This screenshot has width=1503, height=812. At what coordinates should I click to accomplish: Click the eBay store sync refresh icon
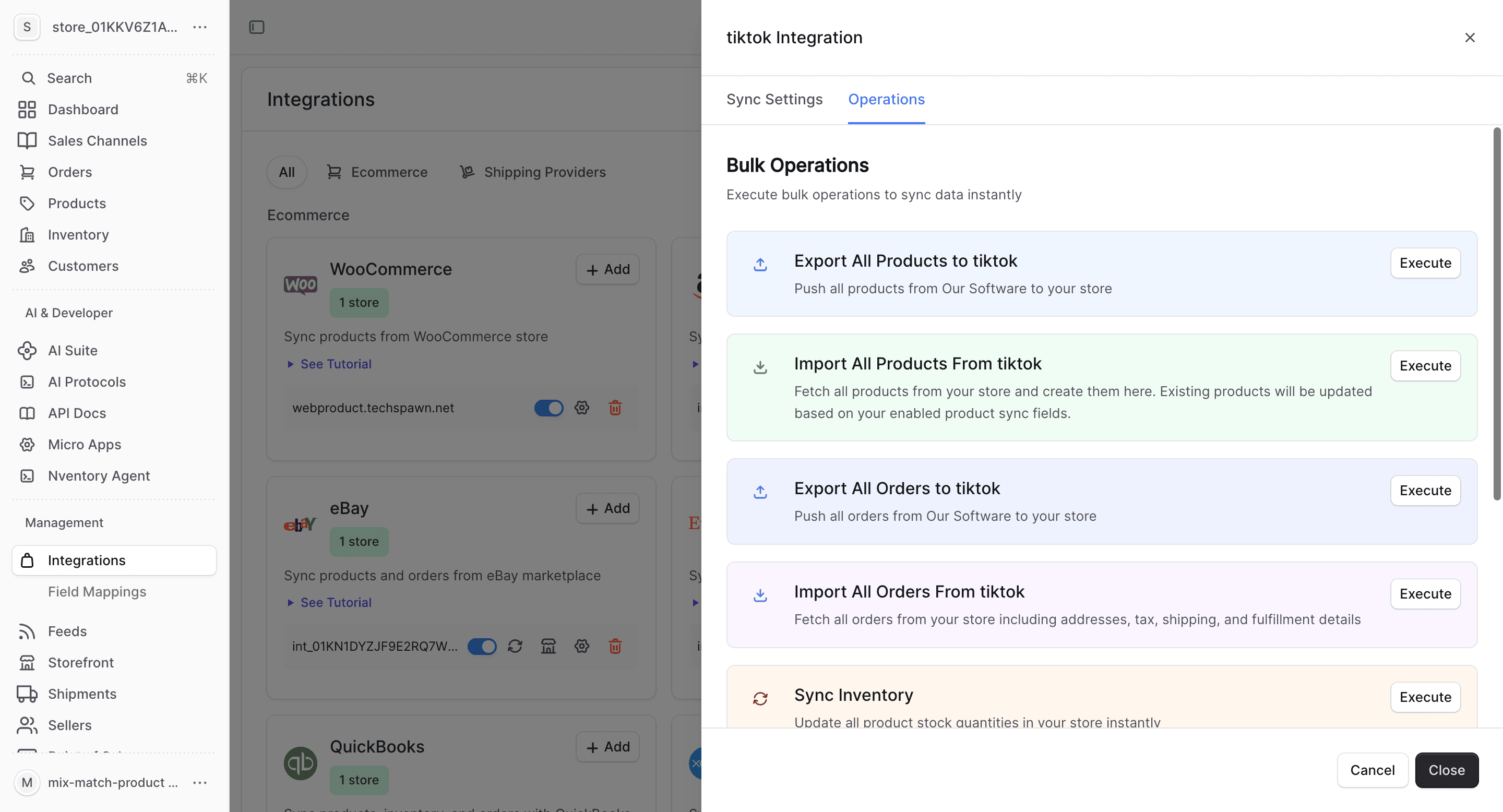pos(515,647)
